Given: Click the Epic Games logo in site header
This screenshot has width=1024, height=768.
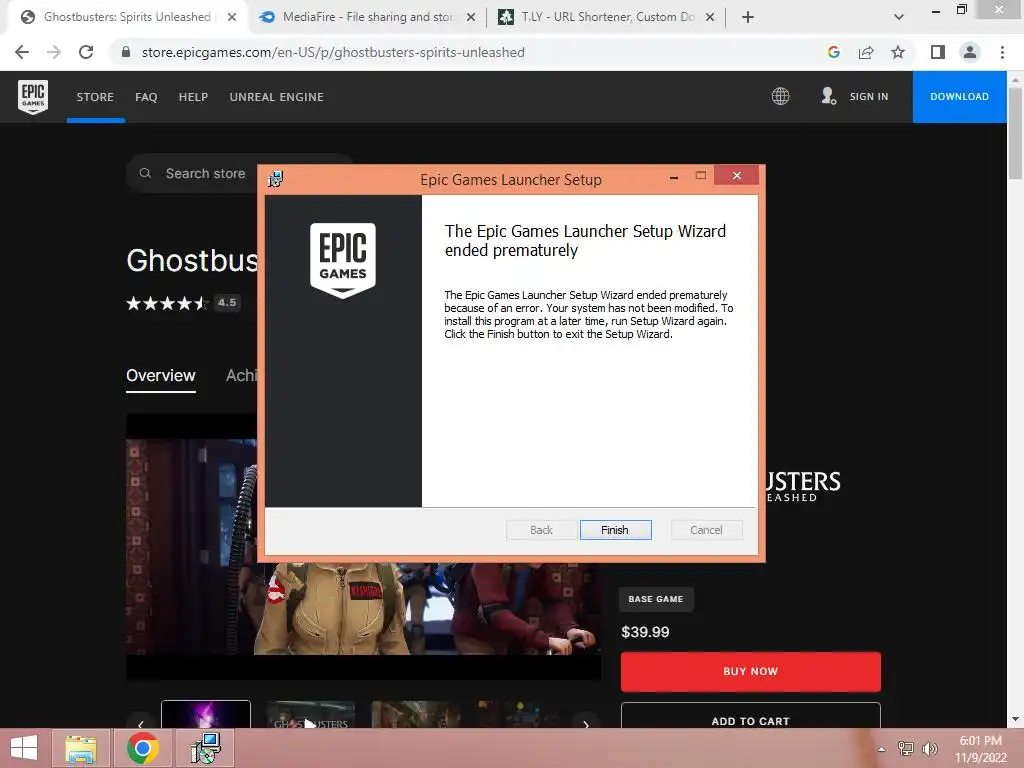Looking at the screenshot, I should pyautogui.click(x=33, y=97).
